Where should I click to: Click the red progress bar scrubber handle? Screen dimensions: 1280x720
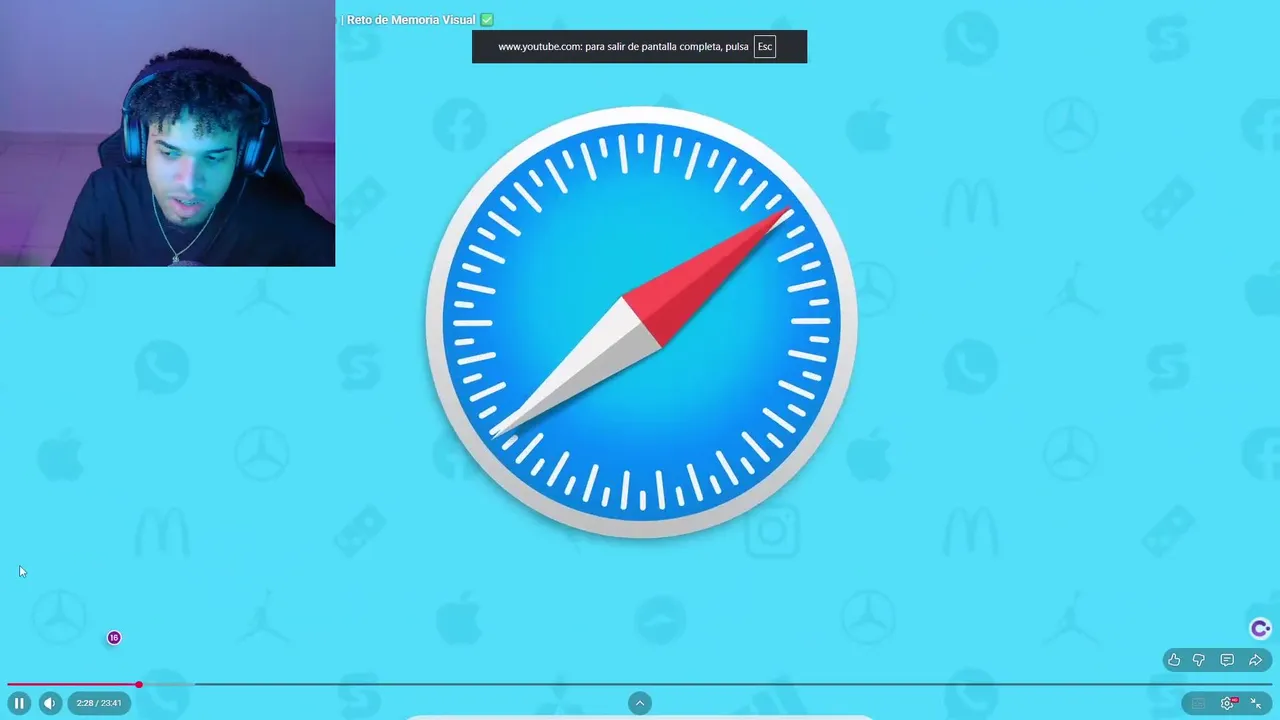(x=139, y=685)
